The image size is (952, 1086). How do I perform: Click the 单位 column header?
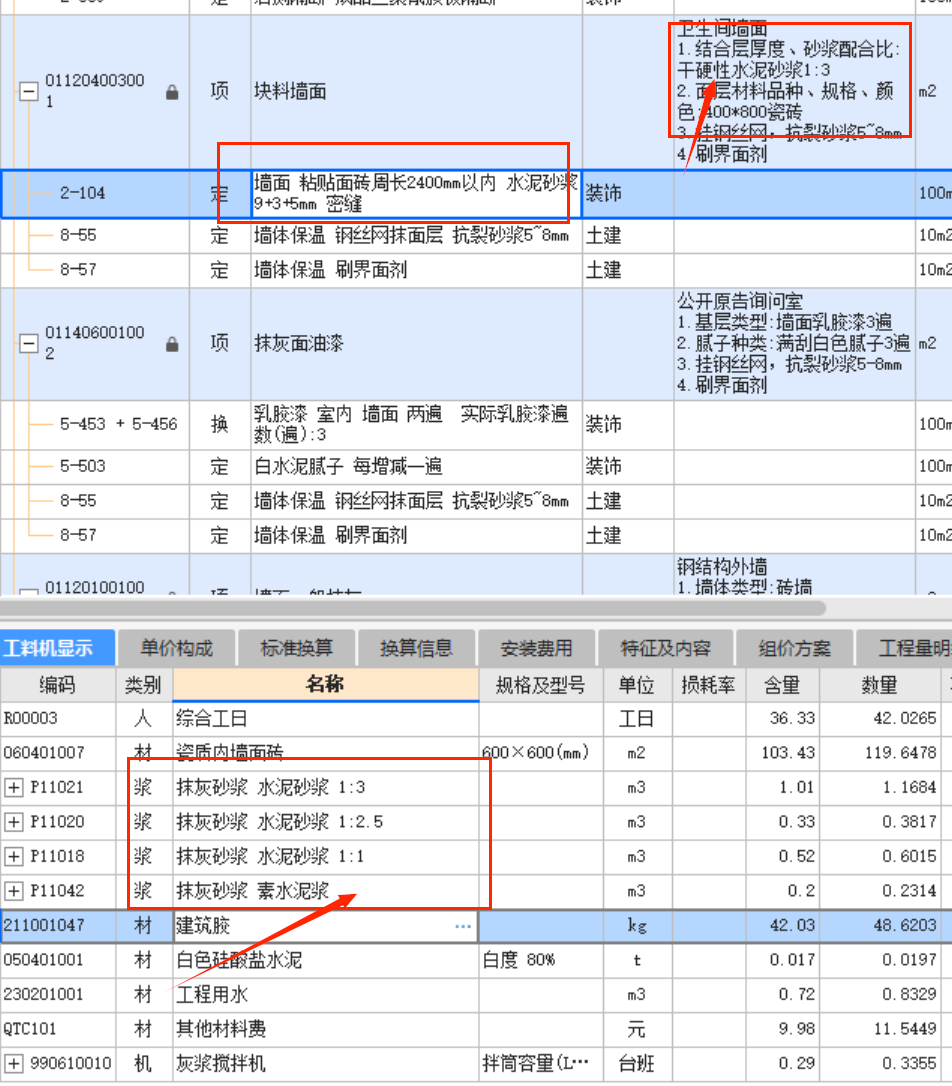point(637,685)
